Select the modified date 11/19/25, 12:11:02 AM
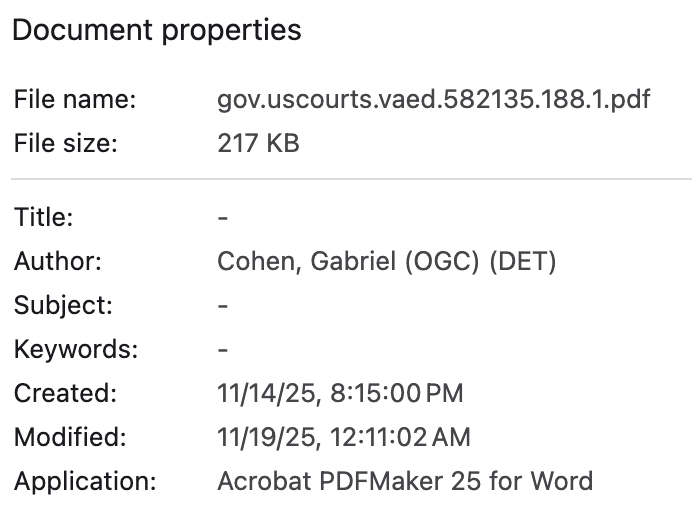This screenshot has height=514, width=692. (343, 437)
